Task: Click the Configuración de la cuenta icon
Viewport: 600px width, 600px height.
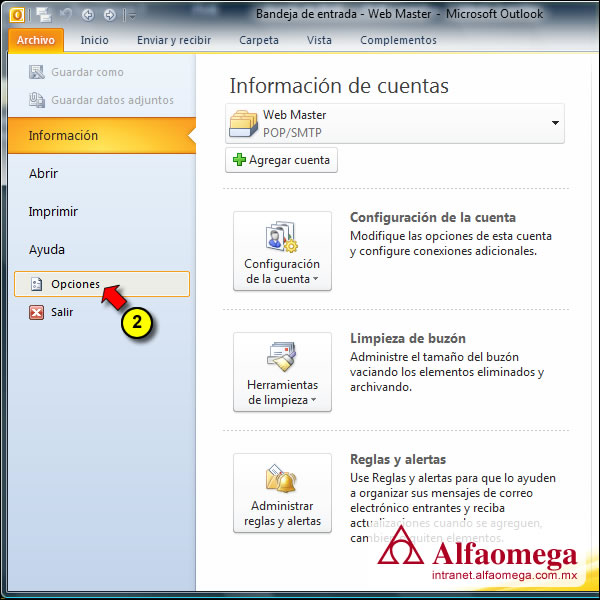Action: point(282,237)
